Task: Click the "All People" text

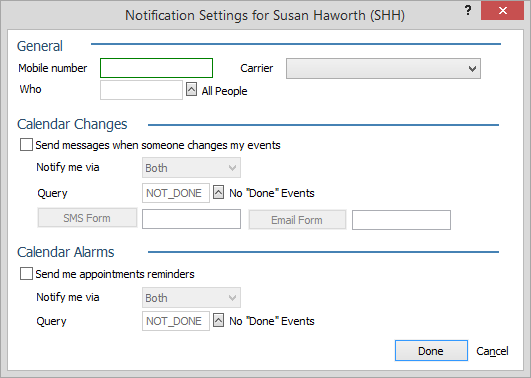Action: (x=224, y=91)
